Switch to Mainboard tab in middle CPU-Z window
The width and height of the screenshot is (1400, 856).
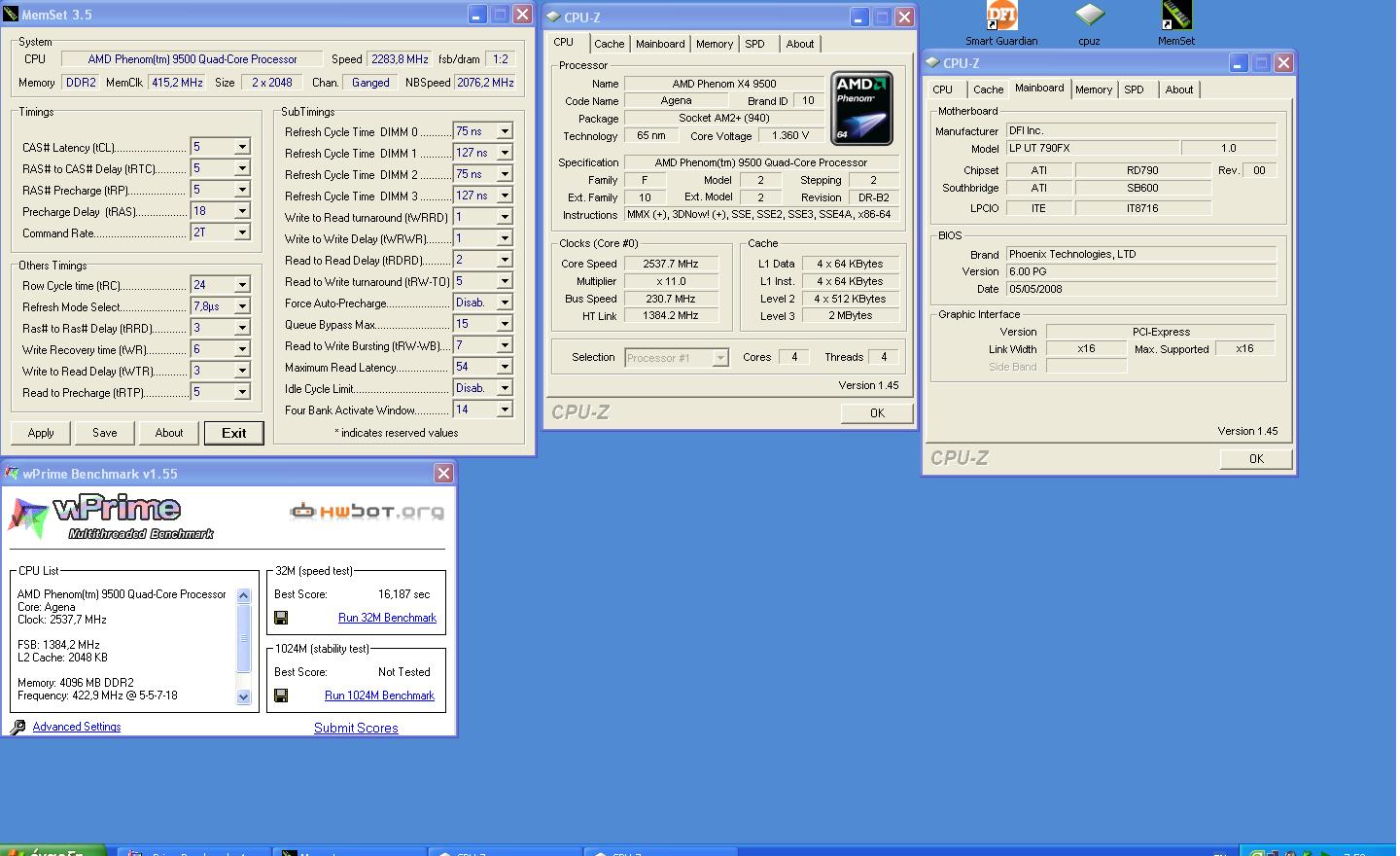click(x=660, y=44)
